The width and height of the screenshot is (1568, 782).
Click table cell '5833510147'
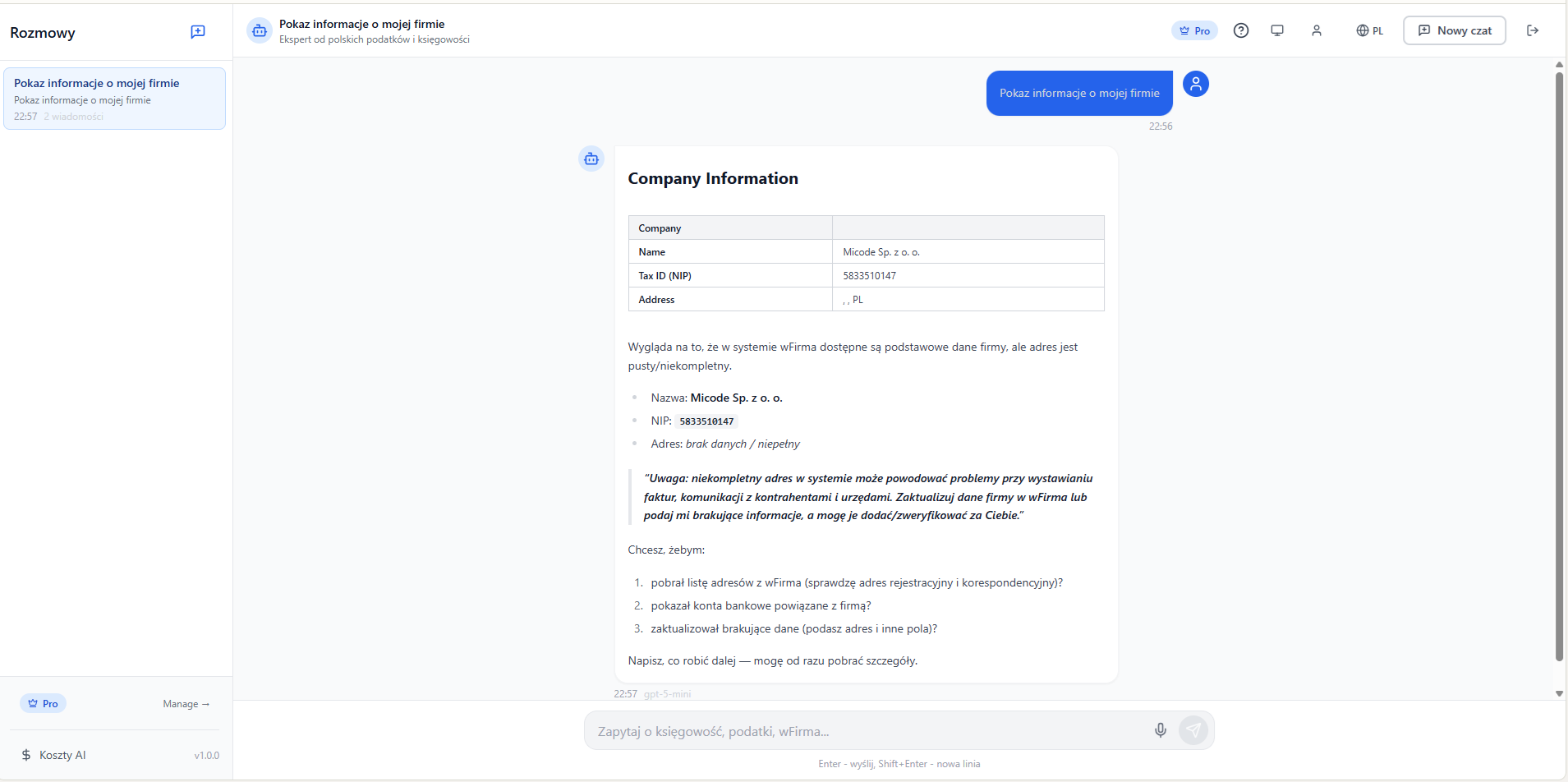tap(968, 276)
